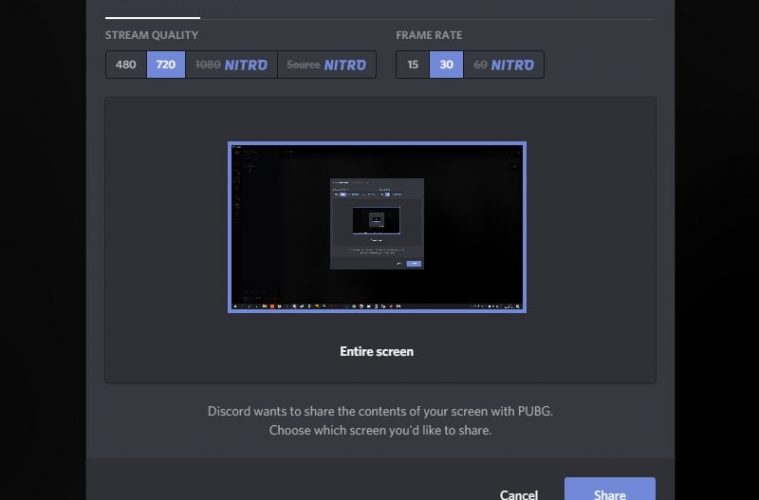The width and height of the screenshot is (759, 500).
Task: Cancel the screen share dialog
Action: coord(518,495)
